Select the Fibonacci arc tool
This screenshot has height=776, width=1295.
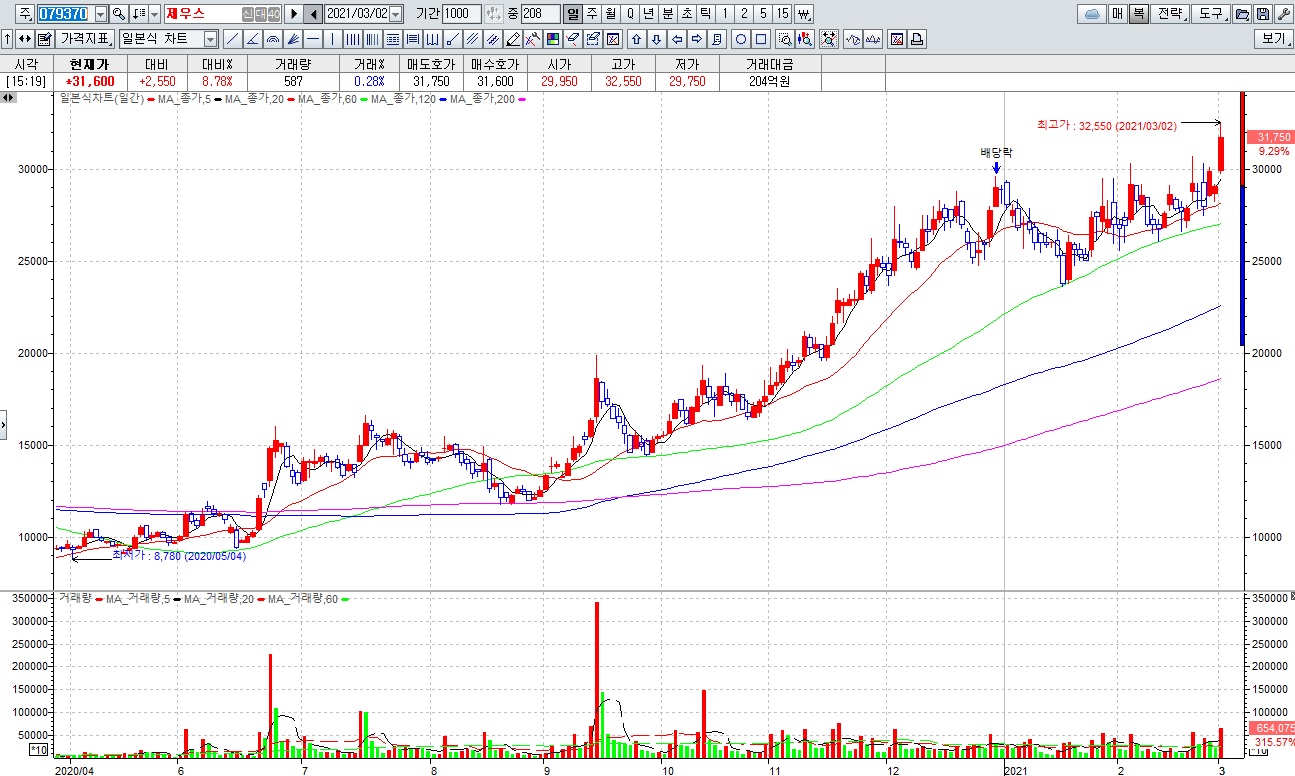272,39
